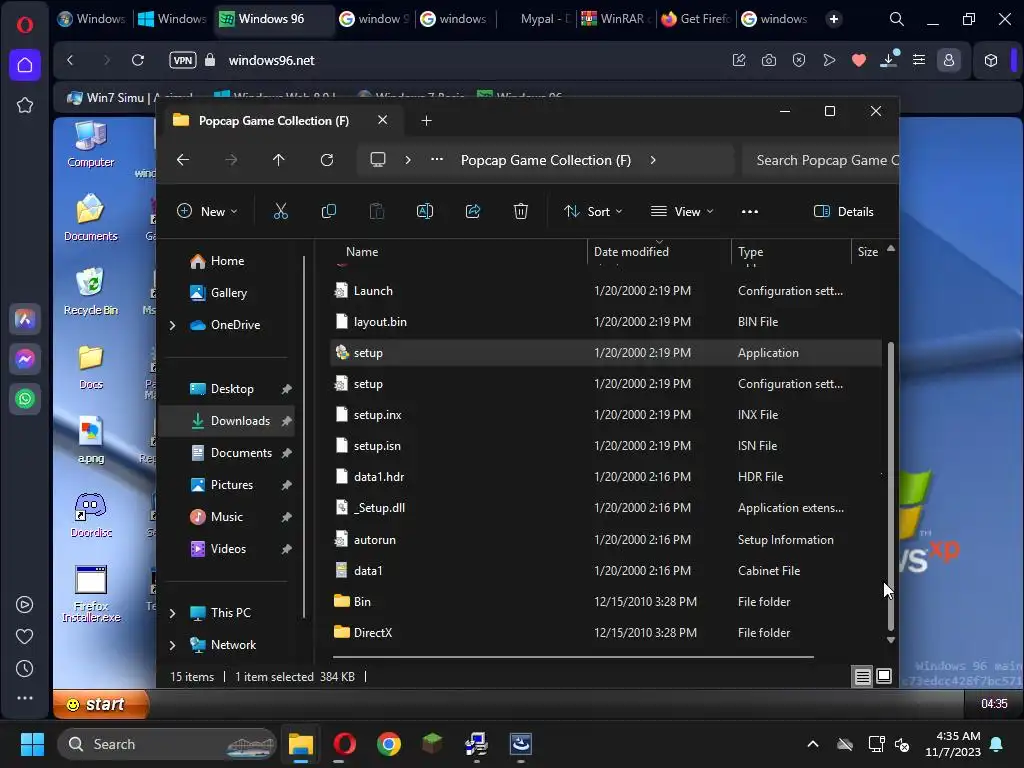The width and height of the screenshot is (1024, 768).
Task: Select the Popcap Game Collection (F) tab
Action: [274, 121]
